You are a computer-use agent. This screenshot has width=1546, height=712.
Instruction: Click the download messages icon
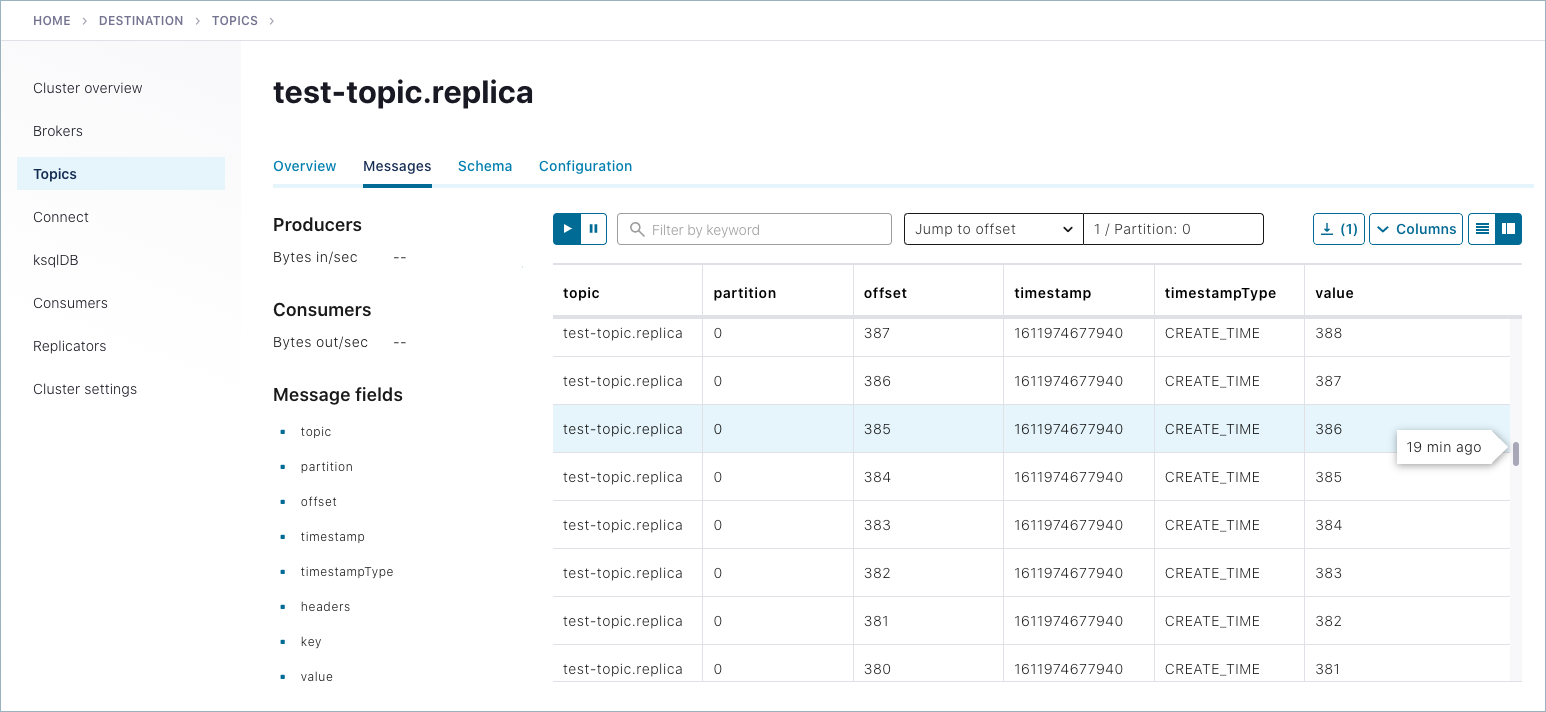click(1338, 229)
